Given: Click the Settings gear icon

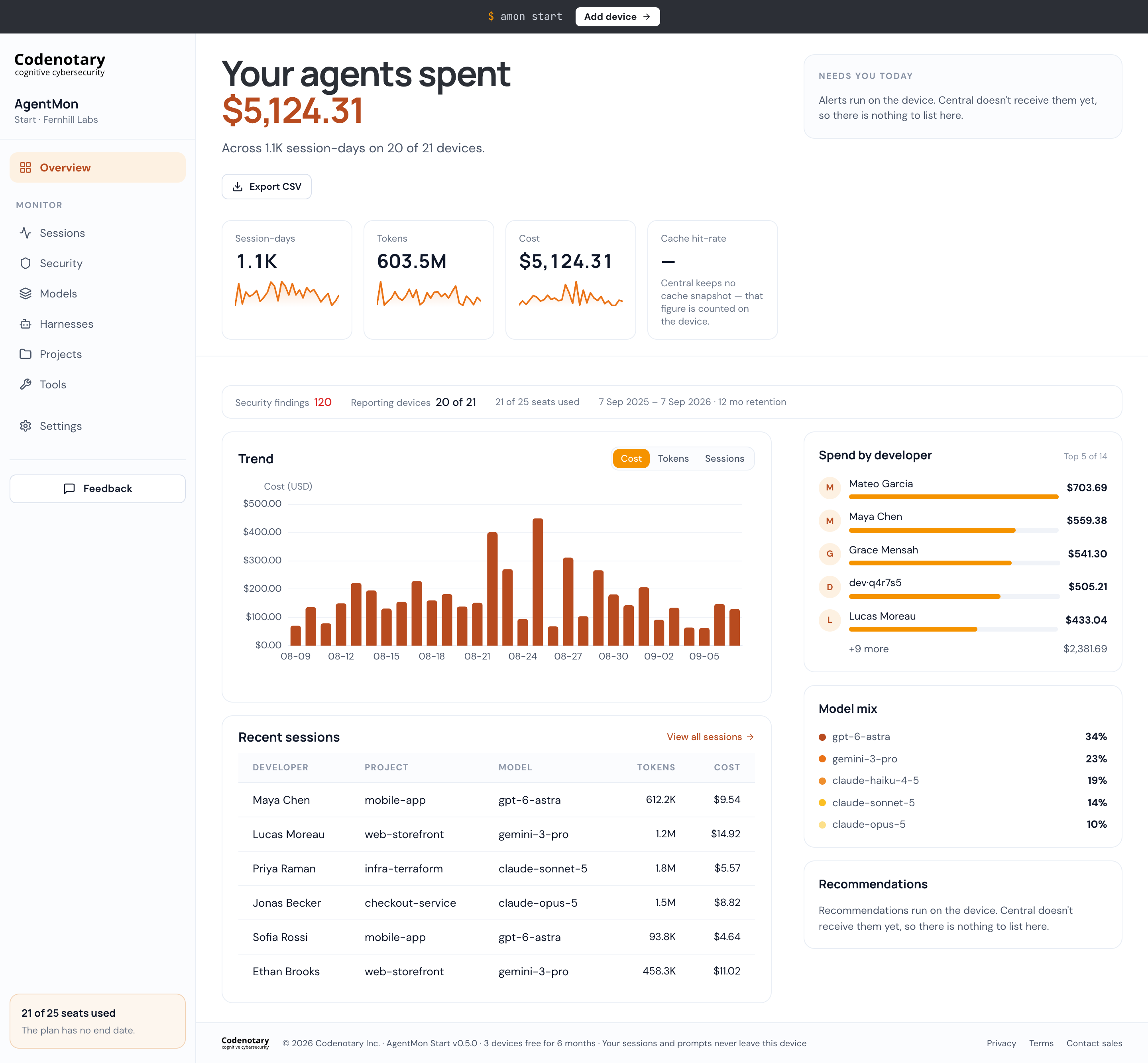Looking at the screenshot, I should [25, 426].
